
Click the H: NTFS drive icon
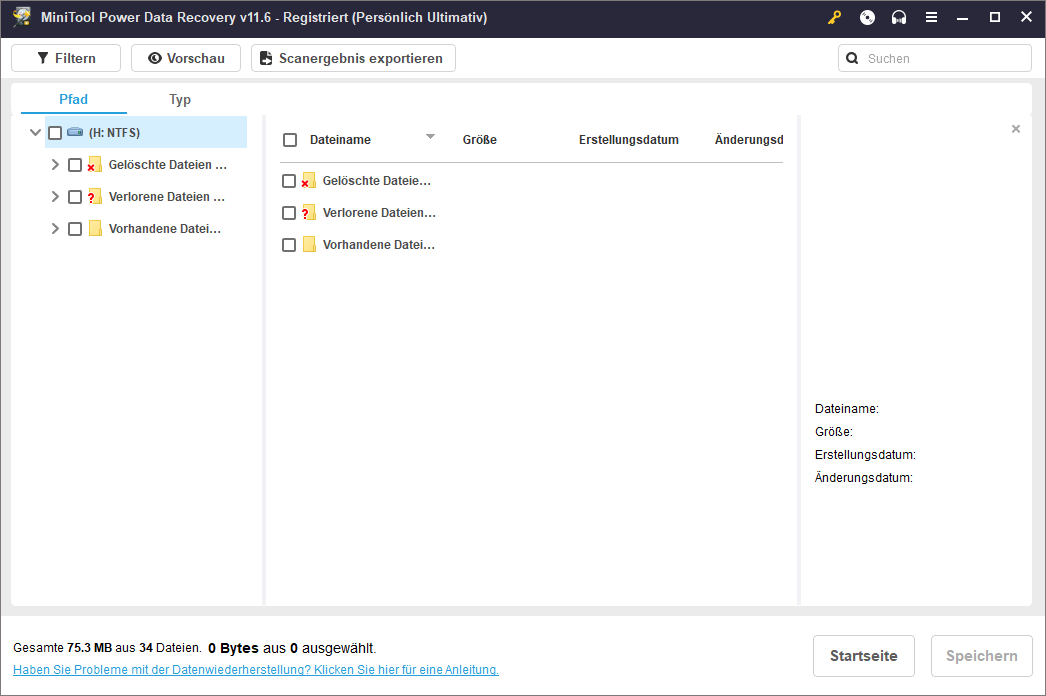pos(75,133)
